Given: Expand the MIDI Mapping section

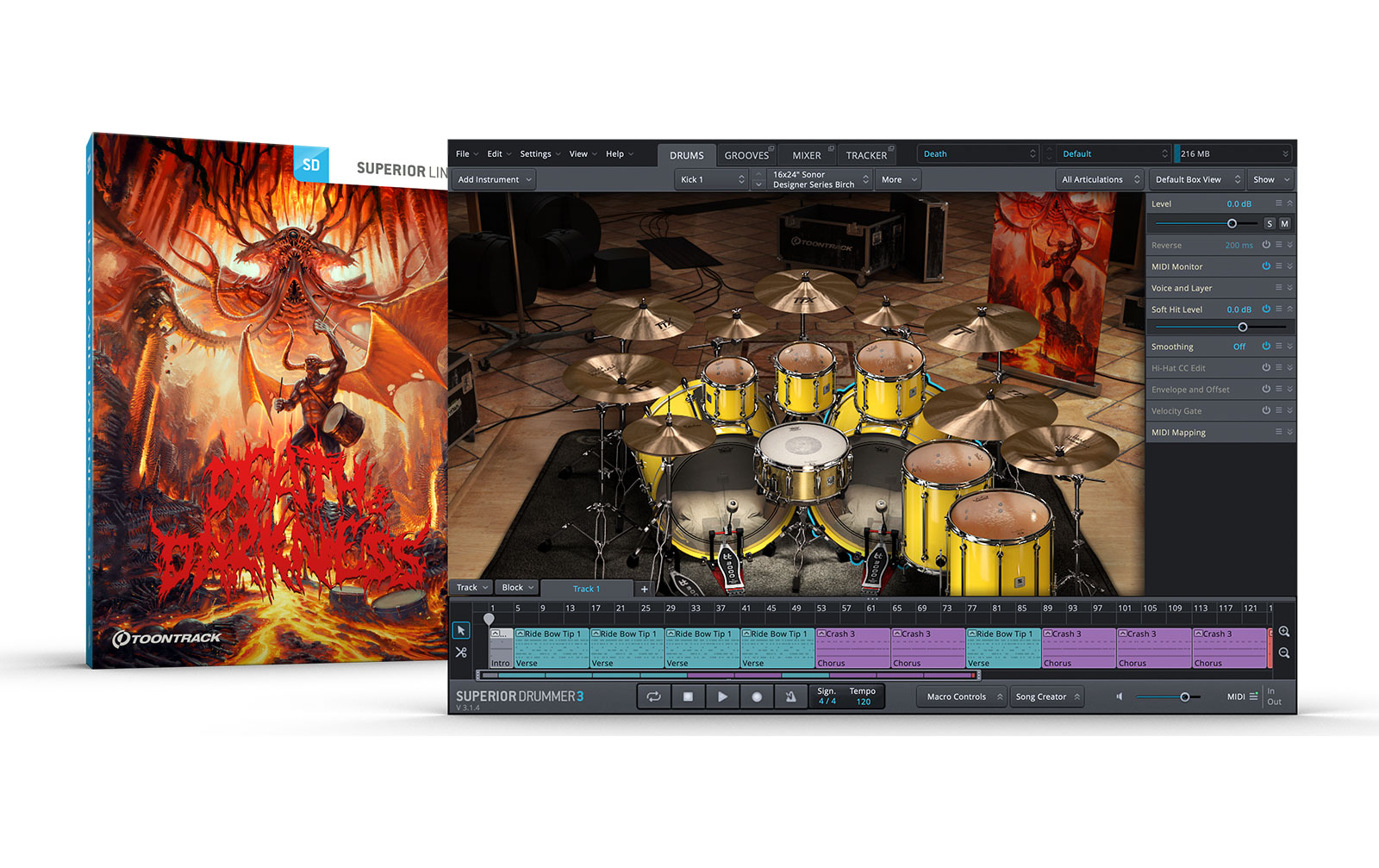Looking at the screenshot, I should click(x=1289, y=432).
